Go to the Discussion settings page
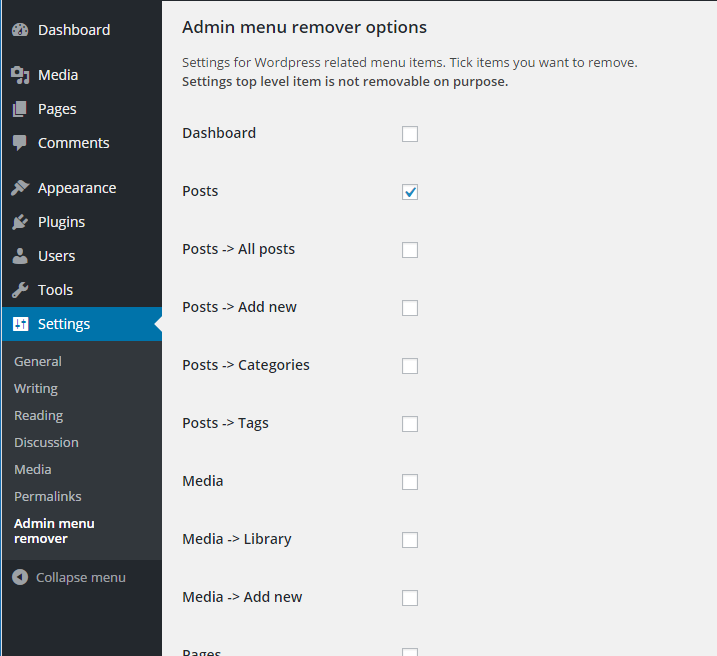Viewport: 717px width, 656px height. pos(46,443)
